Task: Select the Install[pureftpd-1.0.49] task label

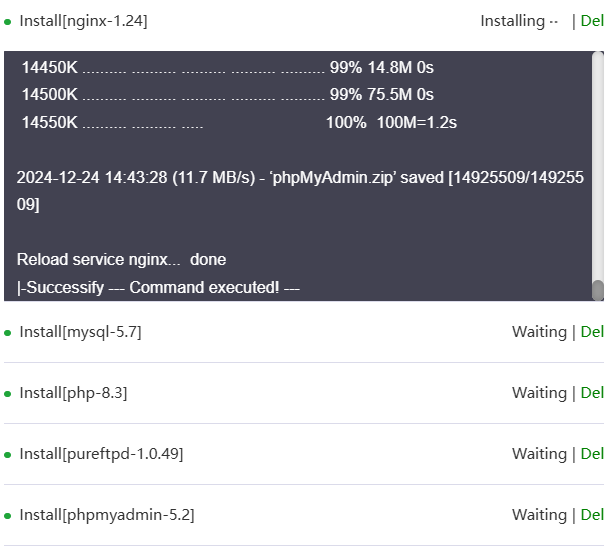Action: coord(101,454)
